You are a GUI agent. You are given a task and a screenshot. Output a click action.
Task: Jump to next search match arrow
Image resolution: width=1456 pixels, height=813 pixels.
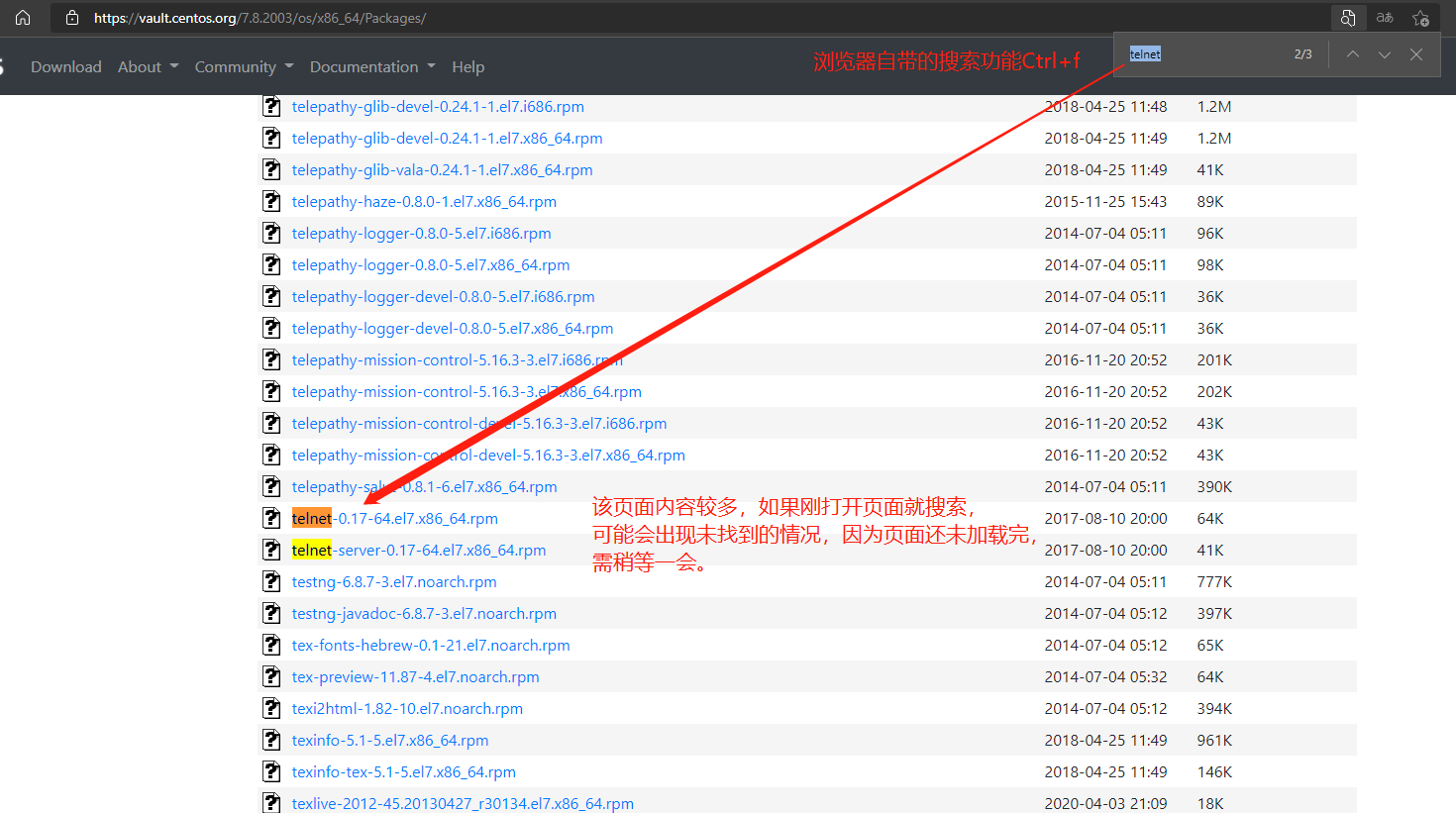click(1384, 54)
